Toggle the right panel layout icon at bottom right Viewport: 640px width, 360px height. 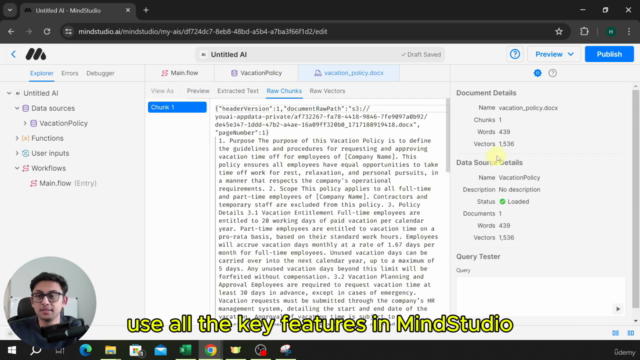tap(631, 333)
